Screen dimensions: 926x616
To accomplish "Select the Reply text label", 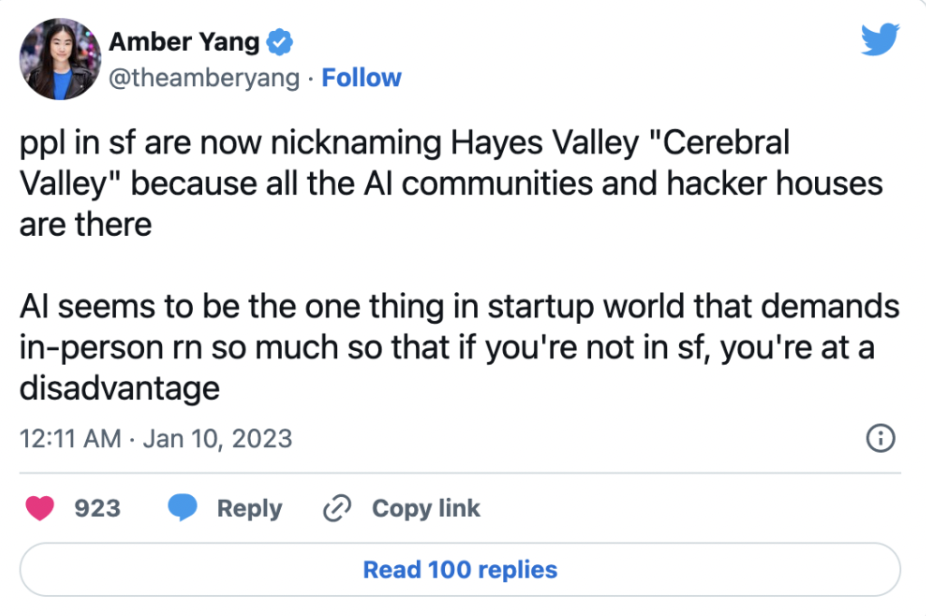I will (249, 508).
